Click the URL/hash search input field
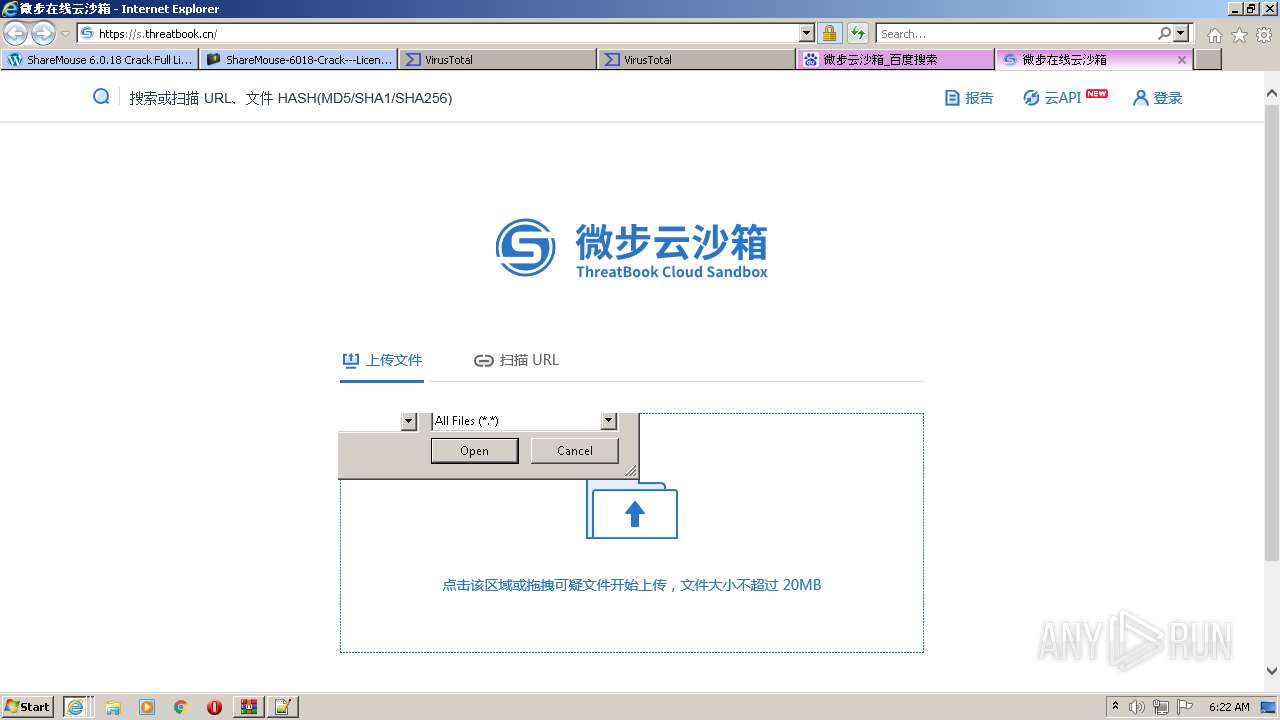Viewport: 1280px width, 720px height. tap(290, 98)
